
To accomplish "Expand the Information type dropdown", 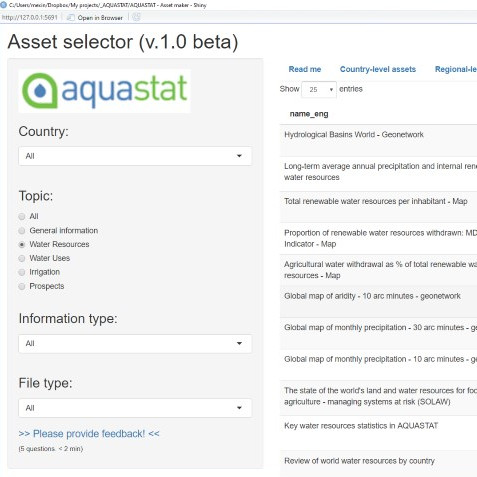I will (135, 344).
